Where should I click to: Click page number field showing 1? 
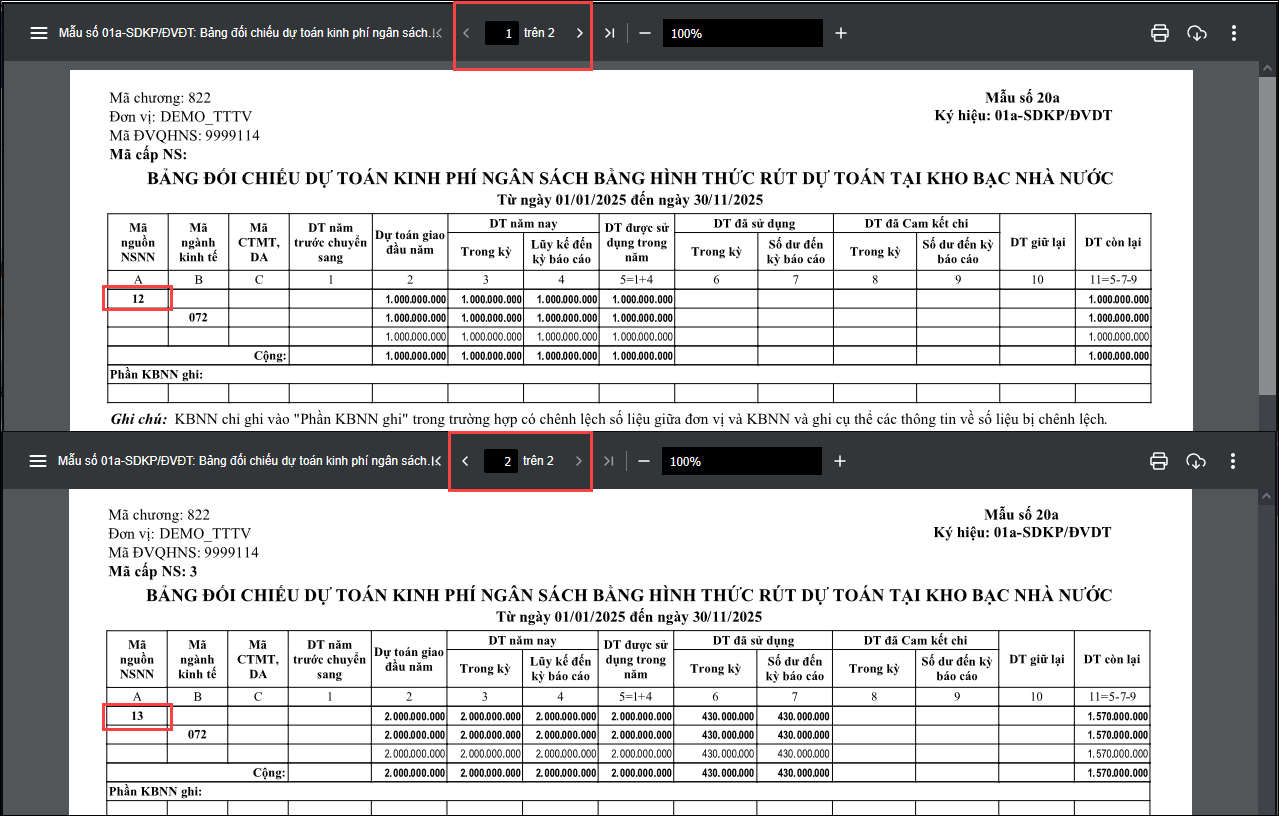coord(502,33)
